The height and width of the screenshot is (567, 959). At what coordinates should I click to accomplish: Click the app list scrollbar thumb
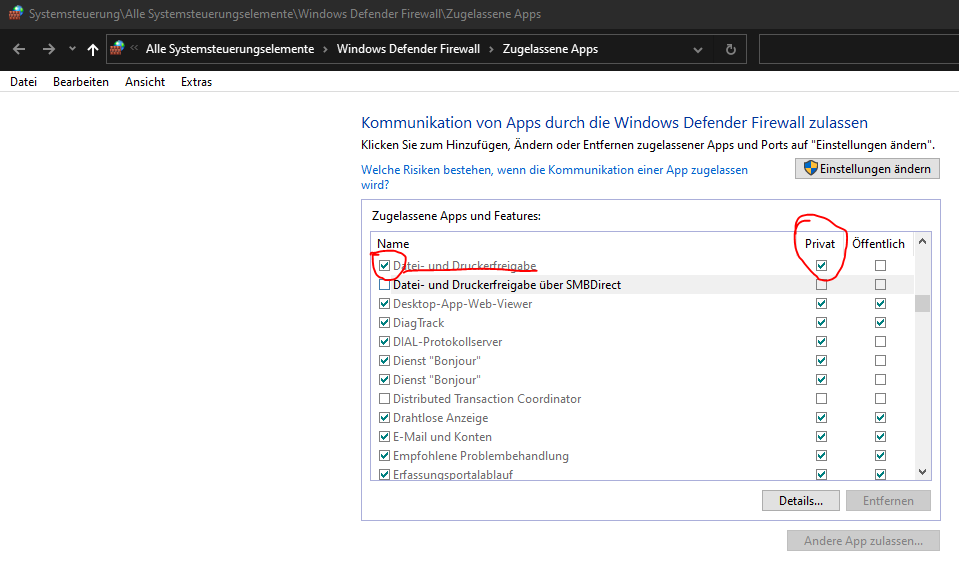click(922, 303)
